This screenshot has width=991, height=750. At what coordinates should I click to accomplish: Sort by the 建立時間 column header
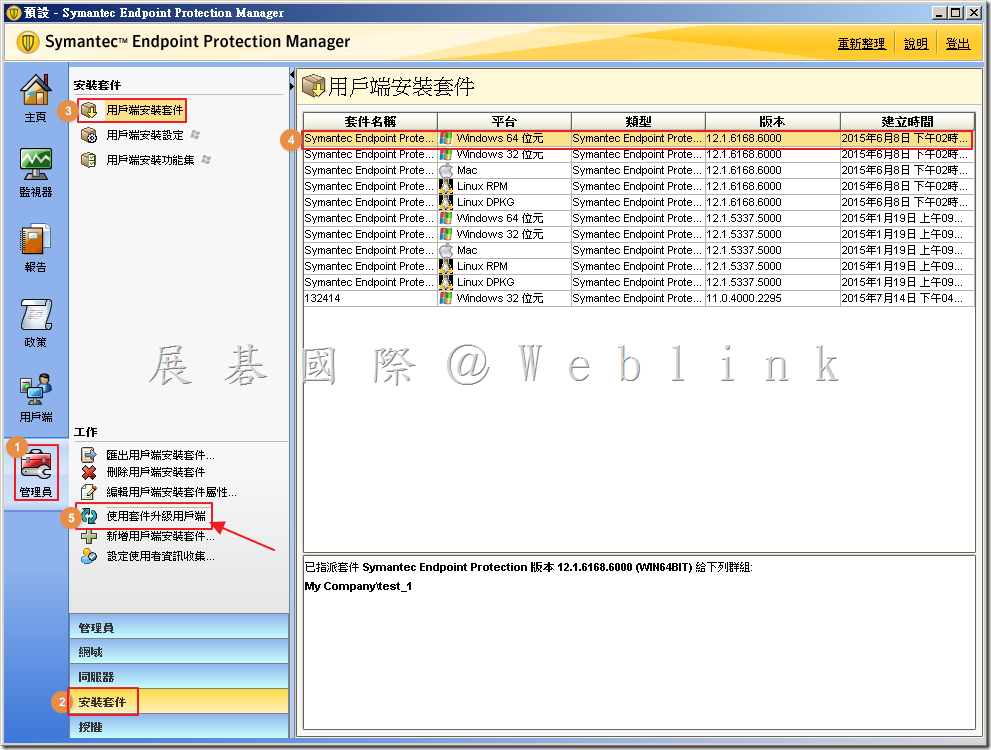click(906, 121)
